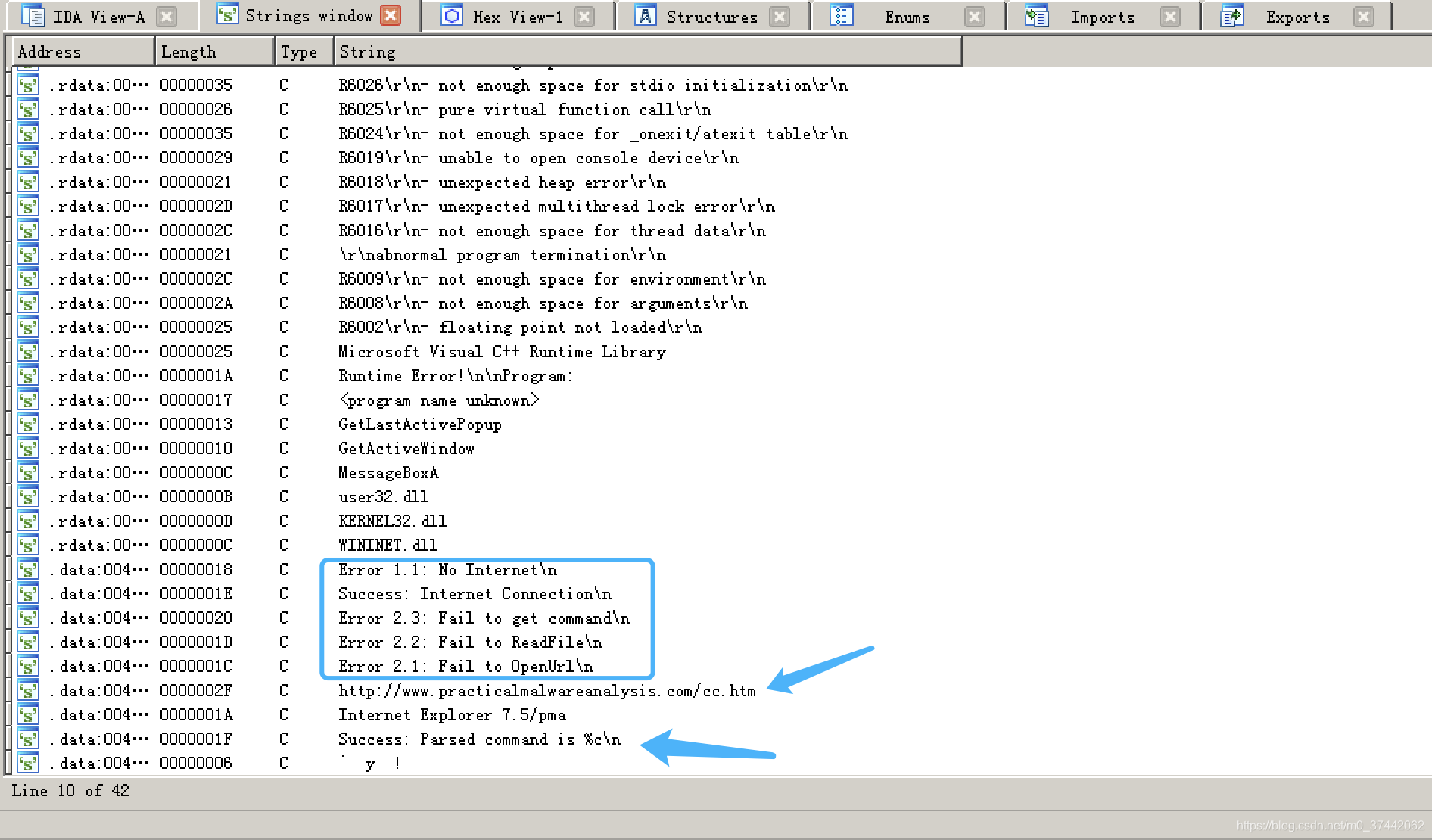Select 'Error 2.3: Fail to get command\n' string

click(x=484, y=618)
